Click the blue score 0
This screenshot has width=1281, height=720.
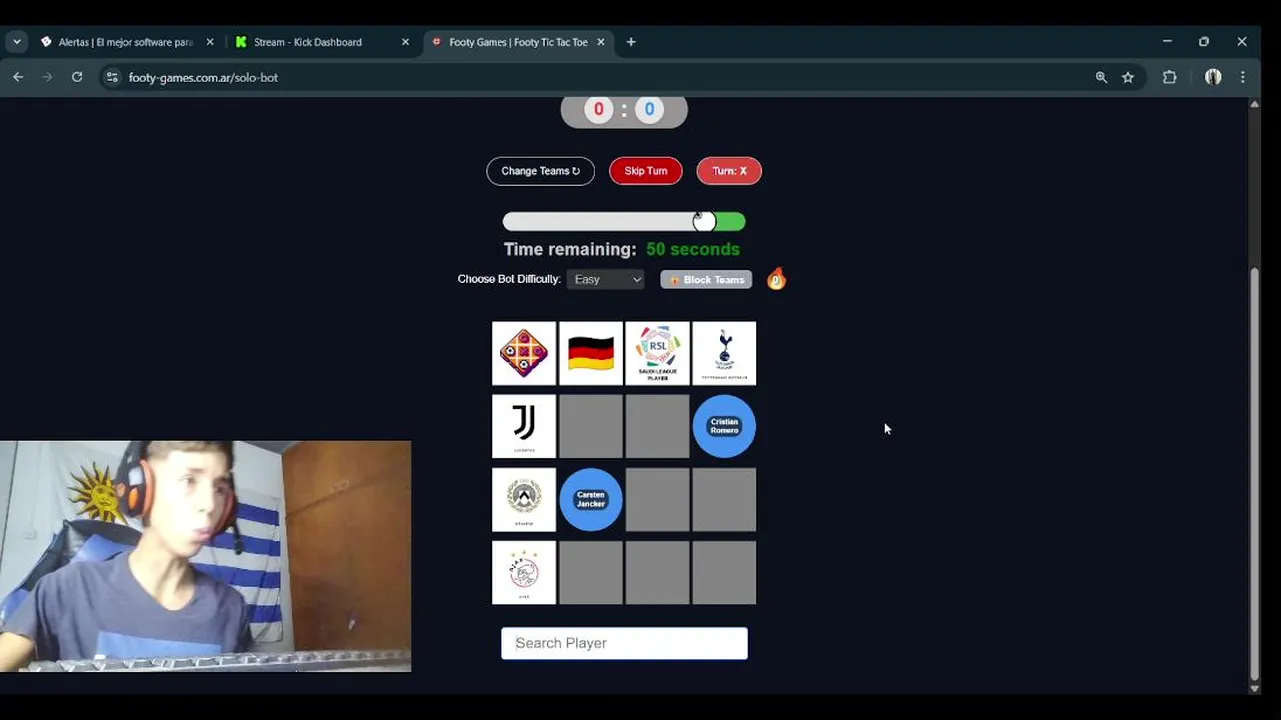coord(649,110)
